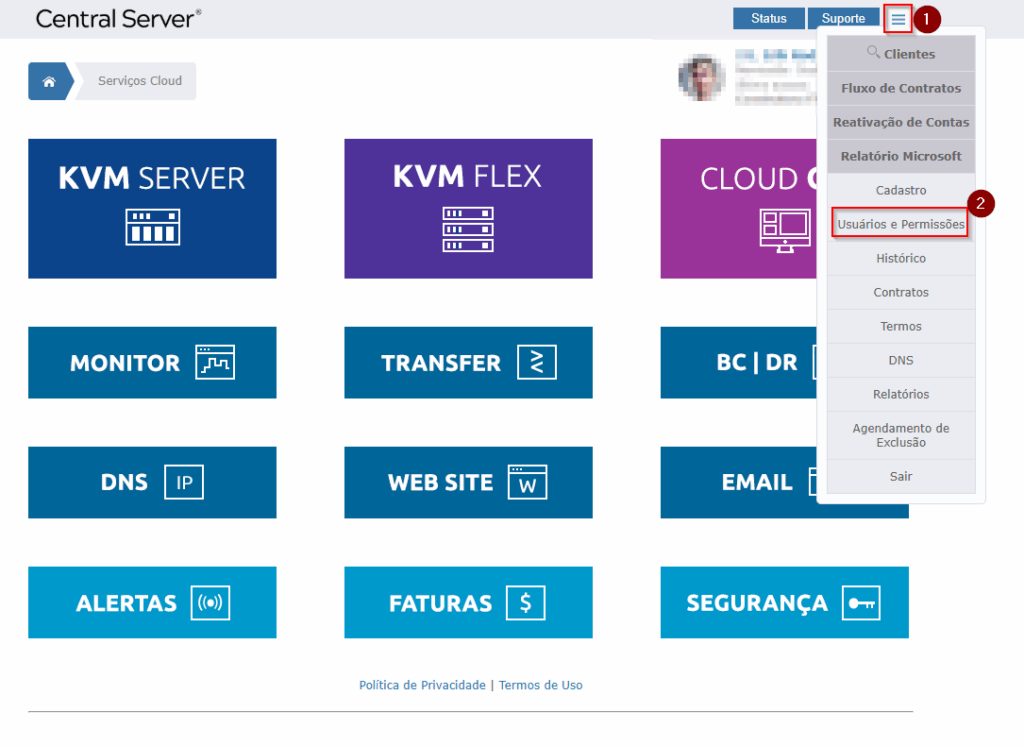The height and width of the screenshot is (746, 1024).
Task: Open the Faturas billing tile
Action: pyautogui.click(x=468, y=603)
